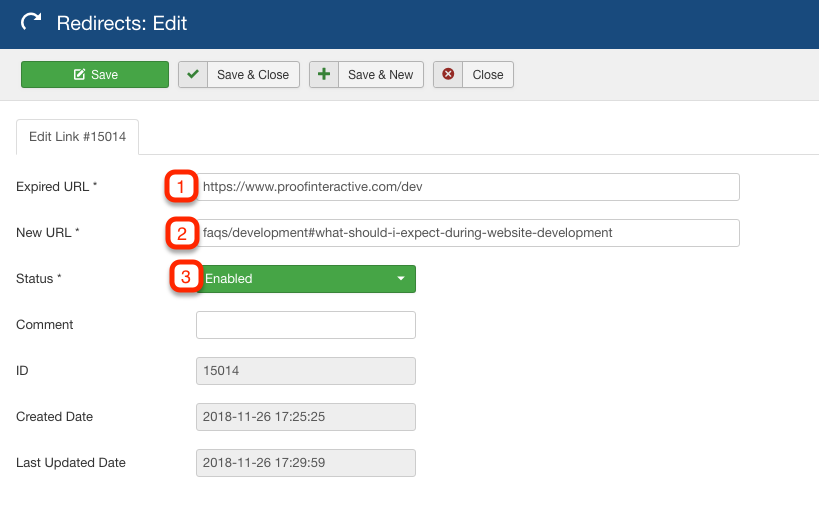The height and width of the screenshot is (532, 819).
Task: Click the green checkmark icon
Action: [x=193, y=74]
